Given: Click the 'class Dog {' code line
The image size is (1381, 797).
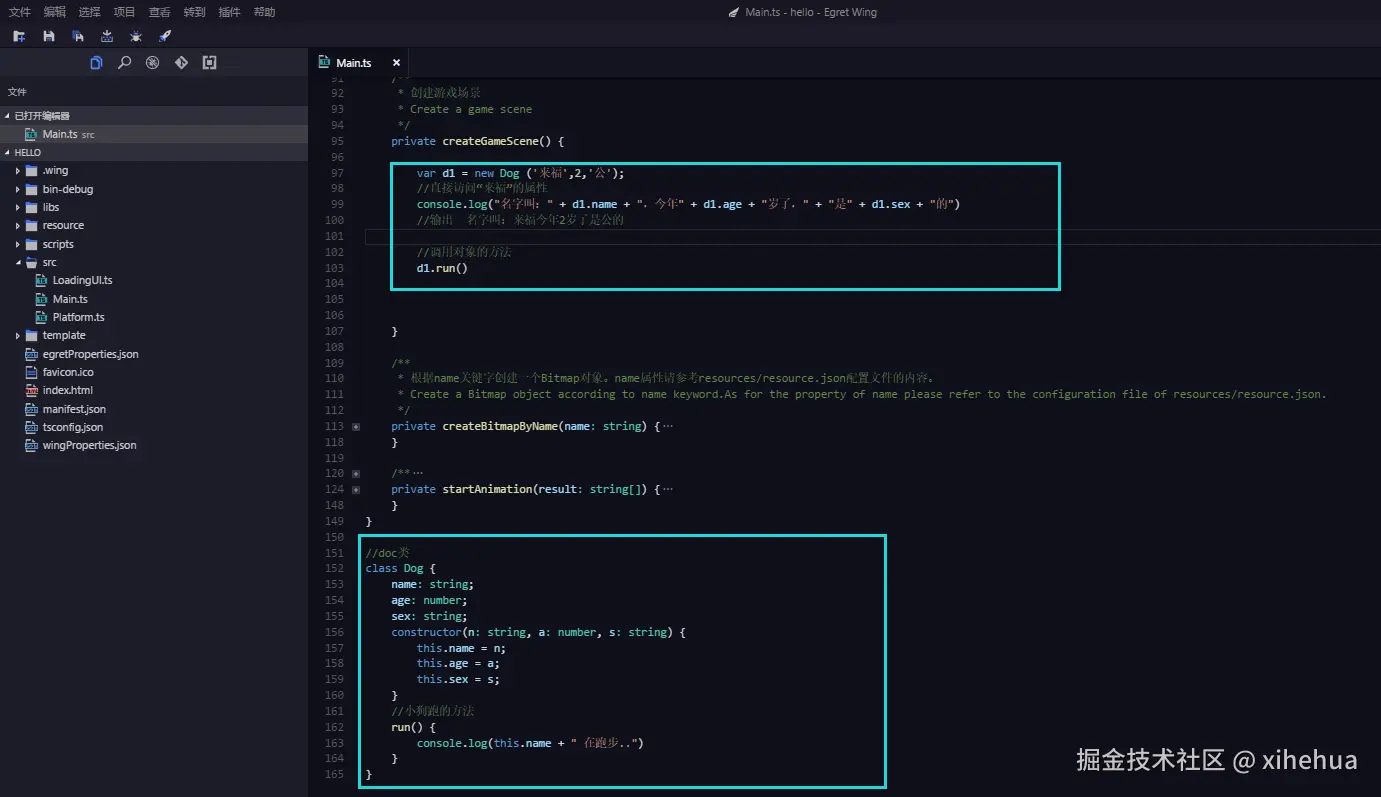Looking at the screenshot, I should tap(401, 568).
